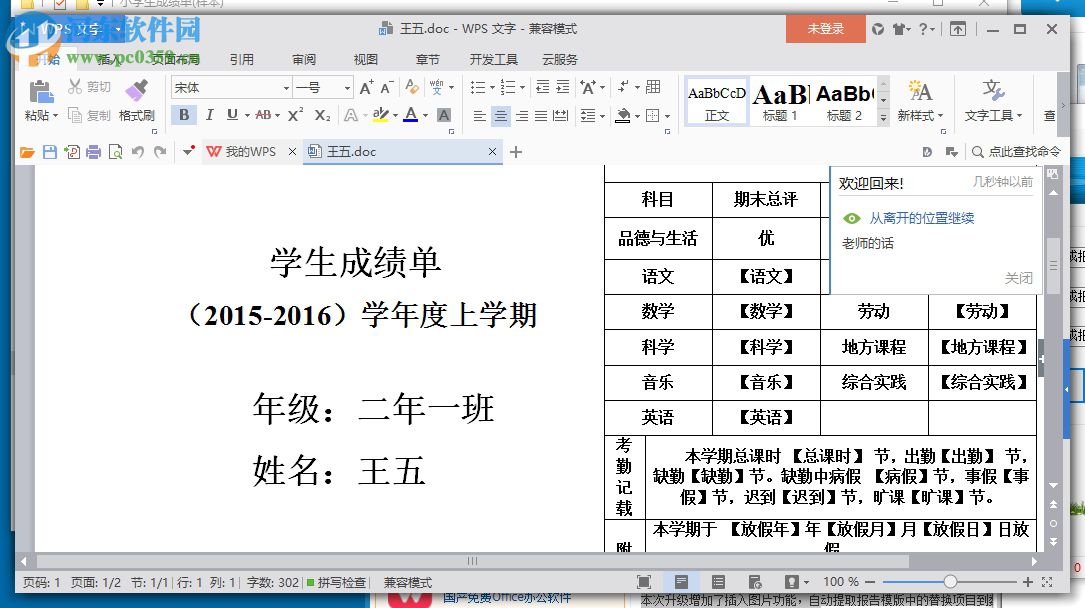Expand the underline style dropdown arrow
This screenshot has width=1085, height=608.
coord(248,116)
